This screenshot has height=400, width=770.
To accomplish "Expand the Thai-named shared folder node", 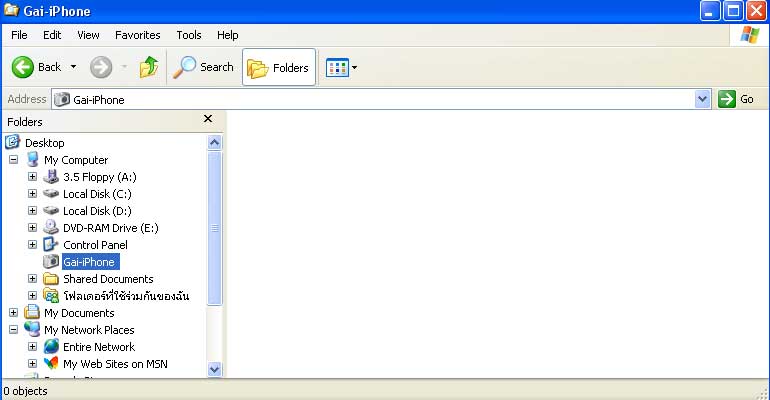I will click(x=32, y=295).
